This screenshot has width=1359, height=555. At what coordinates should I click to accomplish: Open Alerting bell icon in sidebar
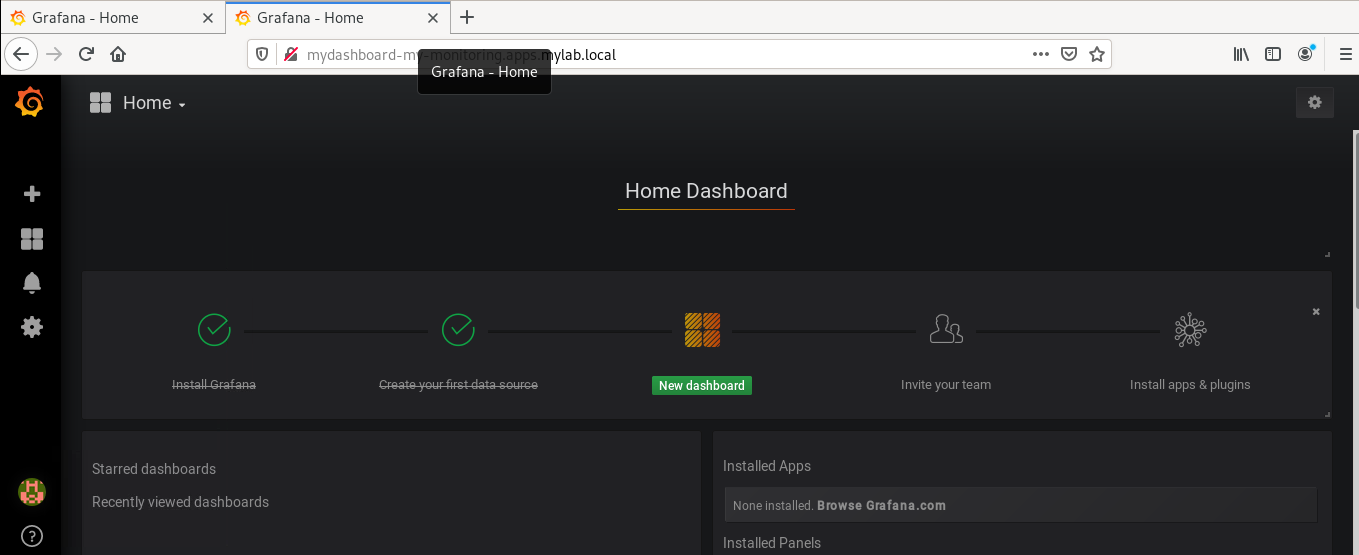pyautogui.click(x=32, y=283)
